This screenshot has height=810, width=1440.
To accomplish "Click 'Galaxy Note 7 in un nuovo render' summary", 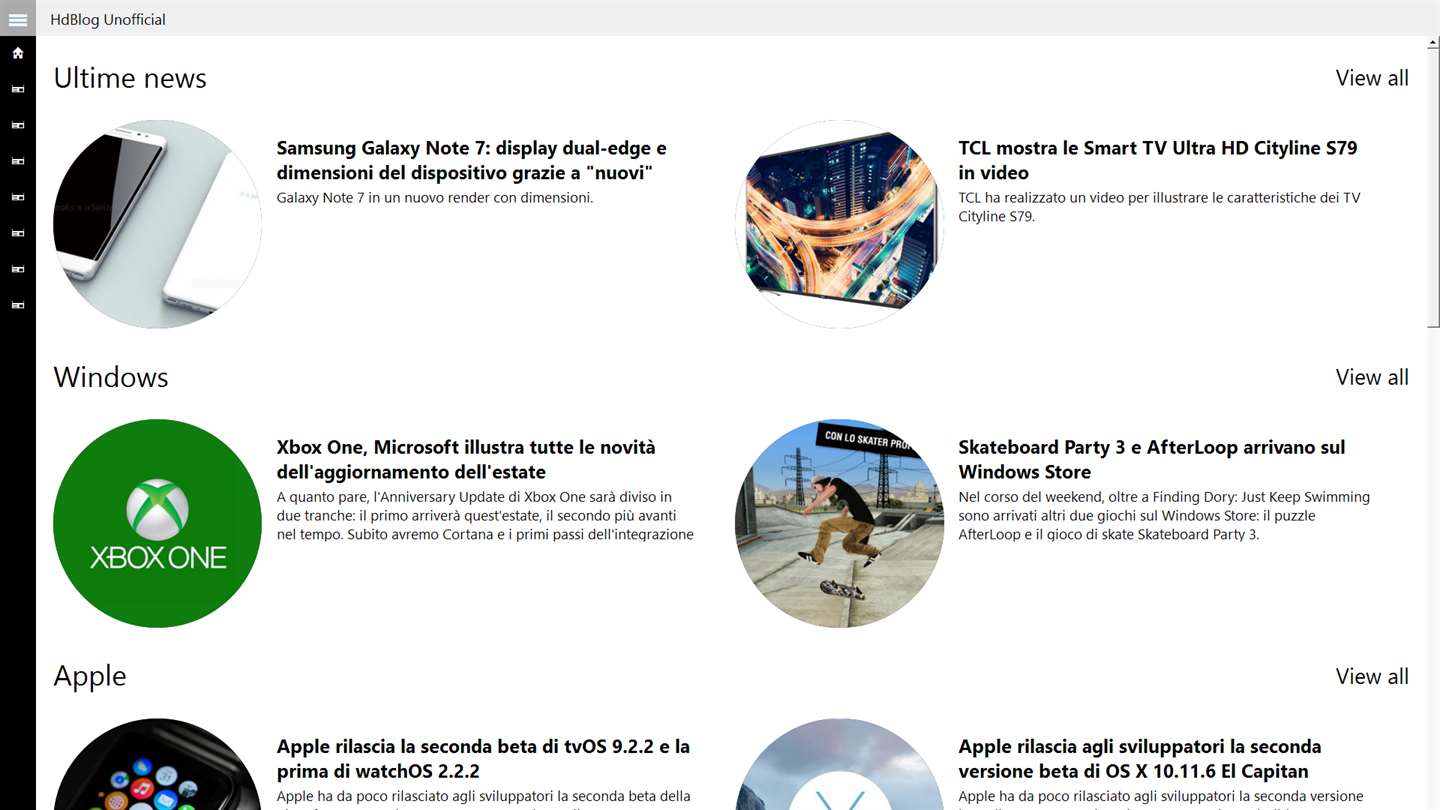I will (435, 198).
